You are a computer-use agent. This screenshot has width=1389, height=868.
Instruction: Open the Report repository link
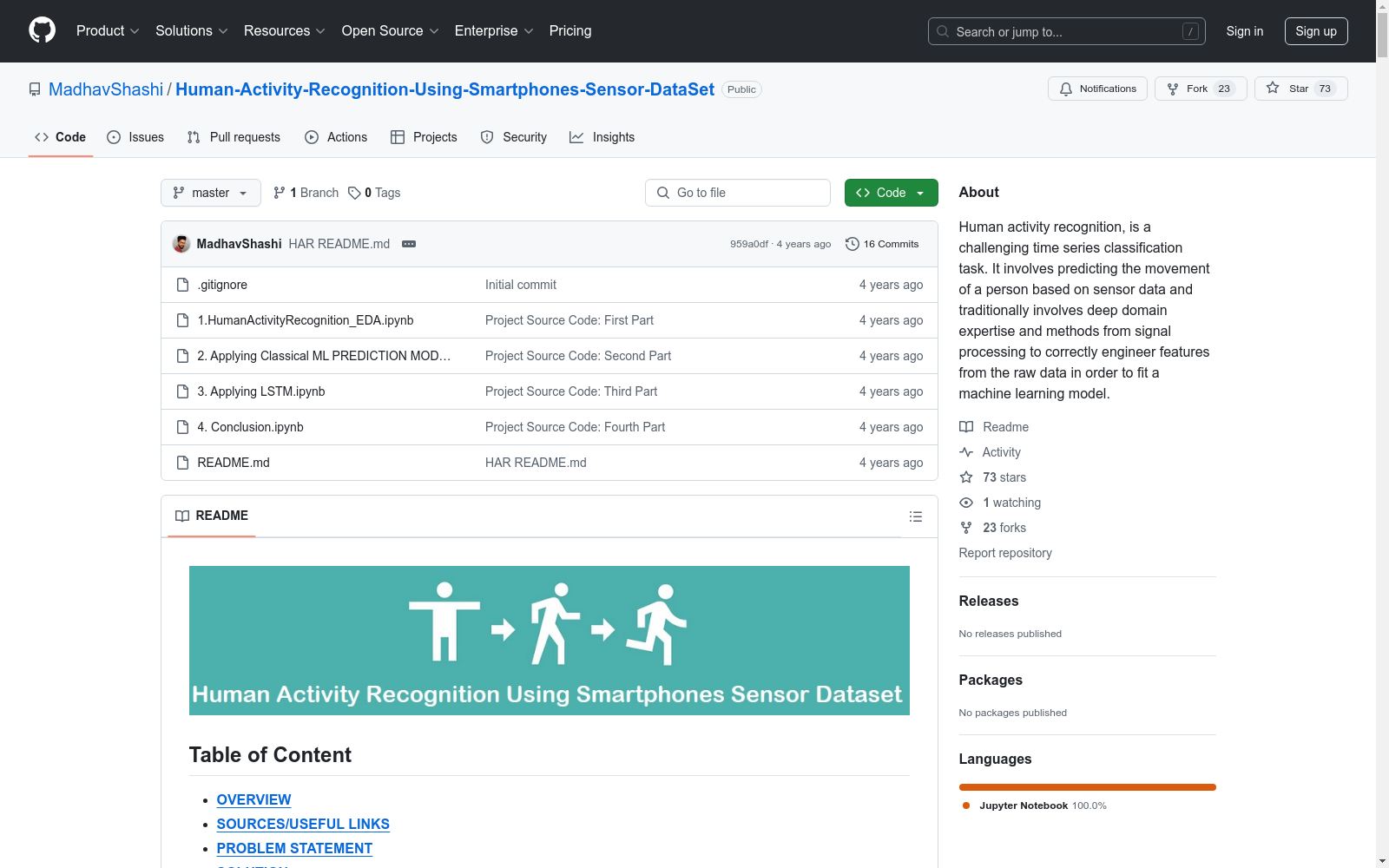coord(1005,553)
